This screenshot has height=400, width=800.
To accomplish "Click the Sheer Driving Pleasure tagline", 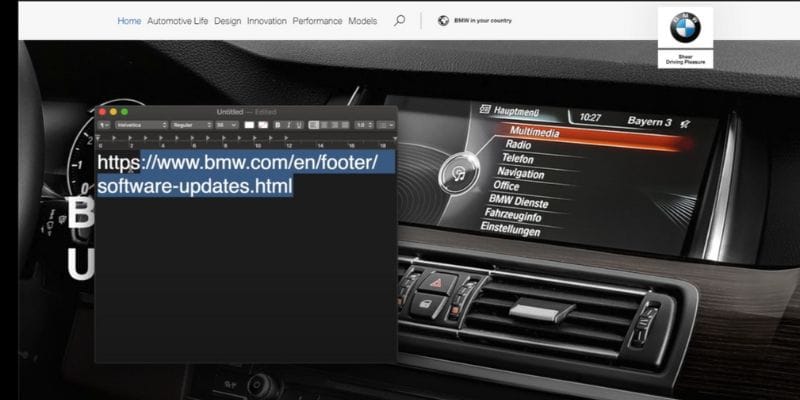I will [685, 60].
